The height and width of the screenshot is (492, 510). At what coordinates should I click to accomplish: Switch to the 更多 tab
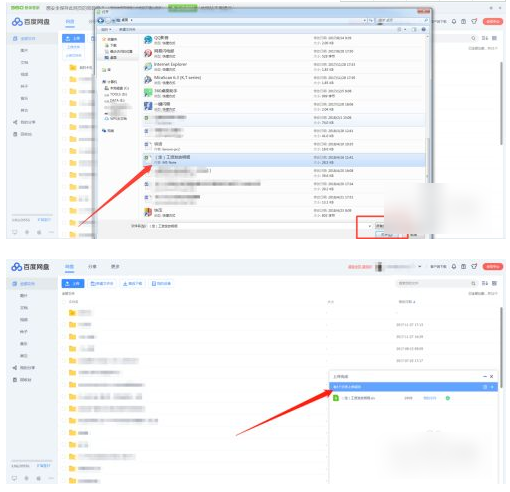coord(115,266)
